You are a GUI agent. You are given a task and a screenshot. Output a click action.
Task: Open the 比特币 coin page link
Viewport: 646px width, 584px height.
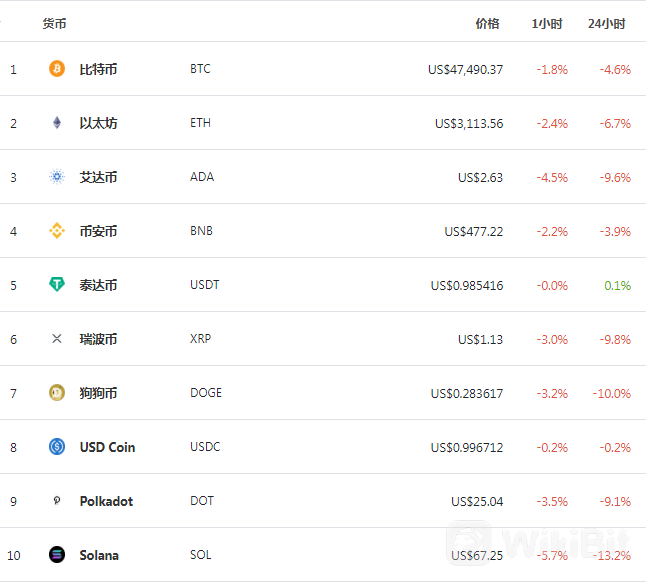pos(98,69)
